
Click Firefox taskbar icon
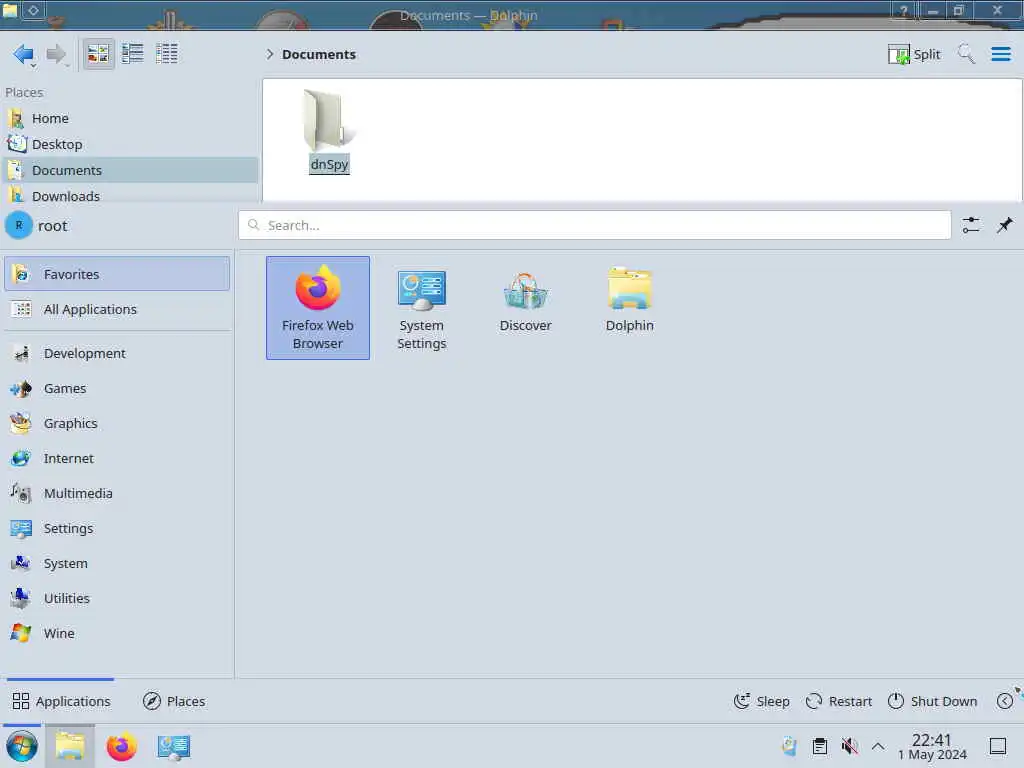[121, 746]
